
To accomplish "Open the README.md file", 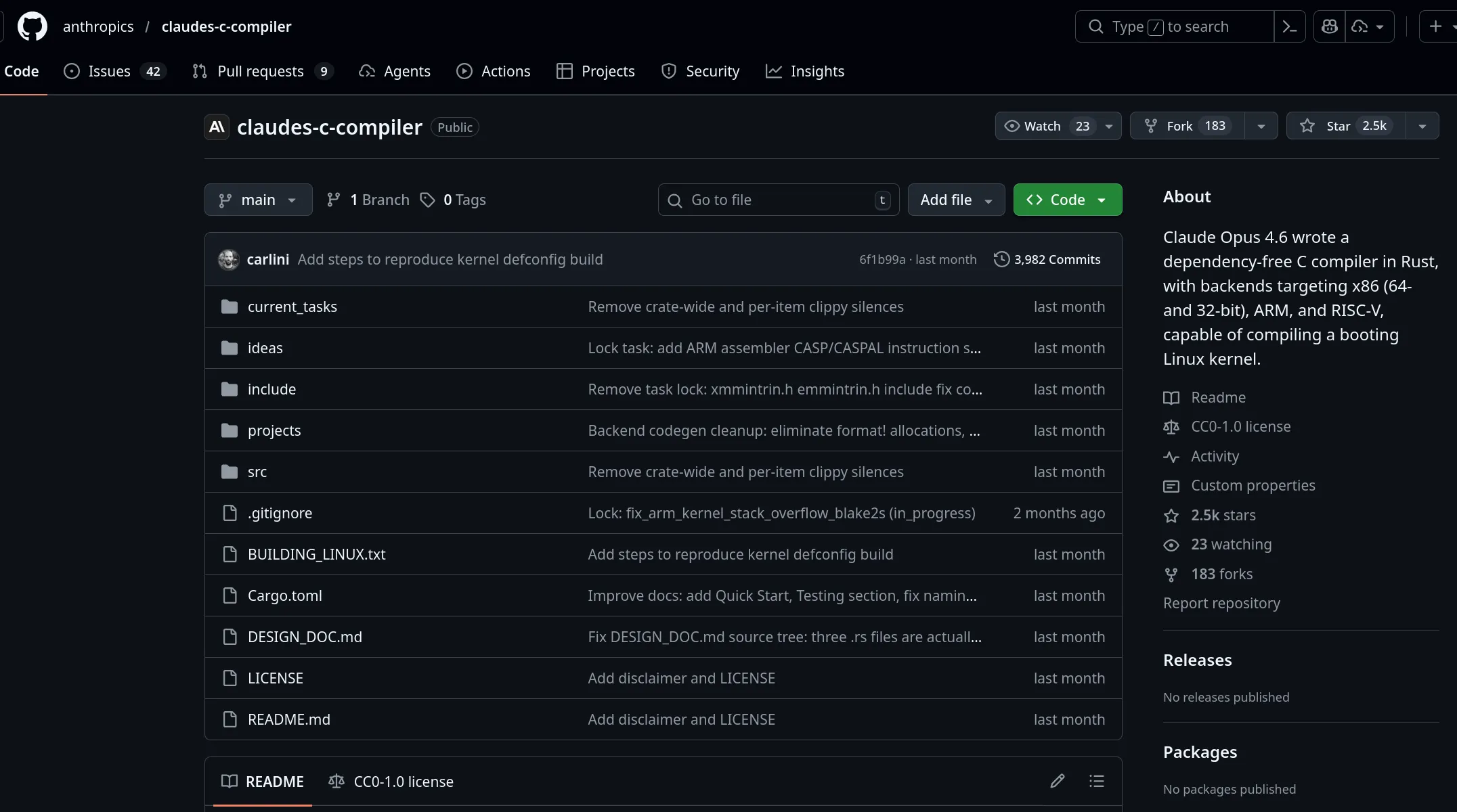I will click(x=289, y=719).
